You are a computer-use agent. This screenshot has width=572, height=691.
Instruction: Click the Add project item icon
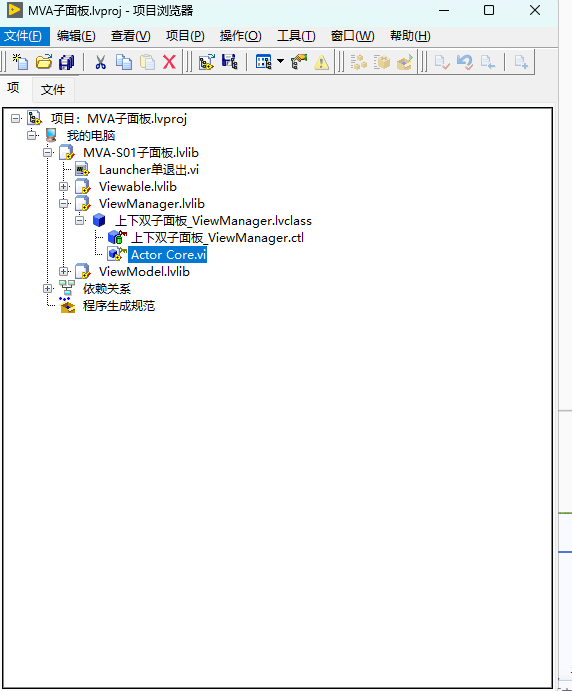tap(207, 62)
